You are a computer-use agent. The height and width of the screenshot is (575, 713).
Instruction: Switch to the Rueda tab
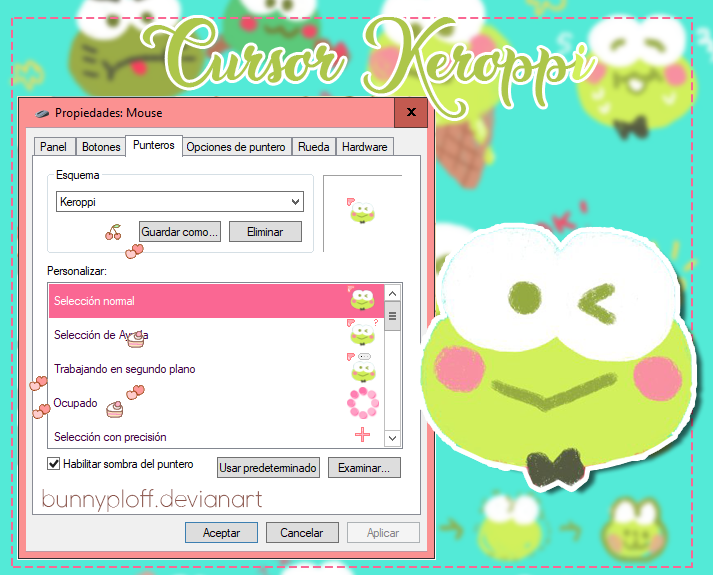pos(314,147)
